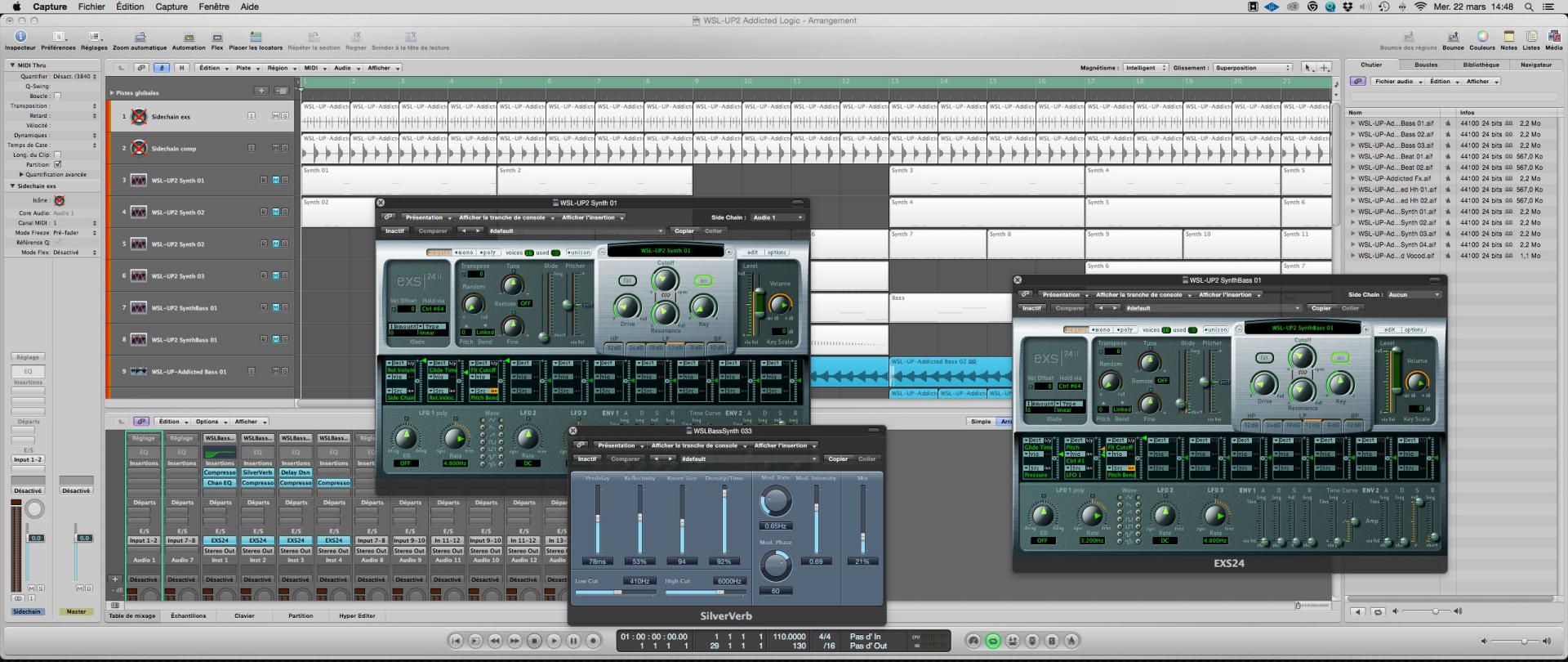Switch to the Boucles tab
This screenshot has width=1568, height=662.
[1426, 65]
